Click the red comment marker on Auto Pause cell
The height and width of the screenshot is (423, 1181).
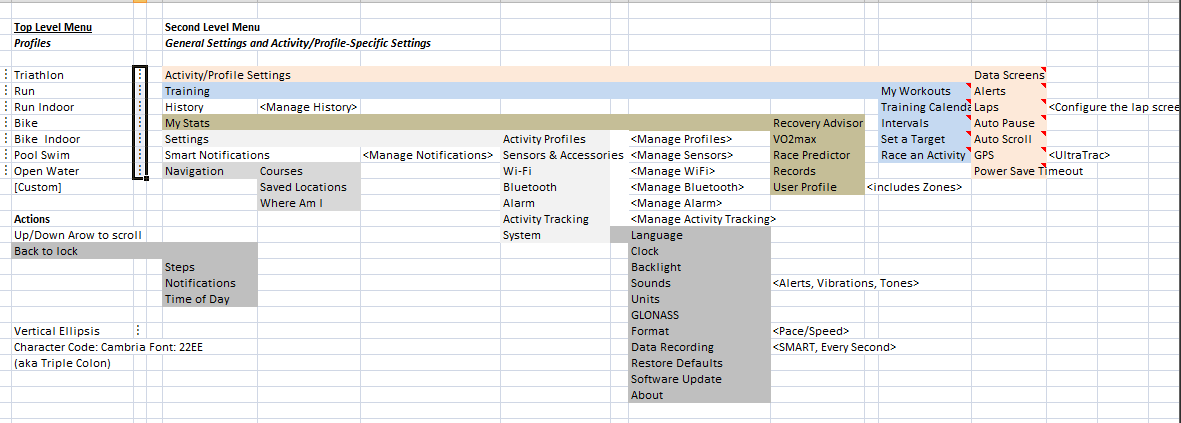pyautogui.click(x=1042, y=118)
